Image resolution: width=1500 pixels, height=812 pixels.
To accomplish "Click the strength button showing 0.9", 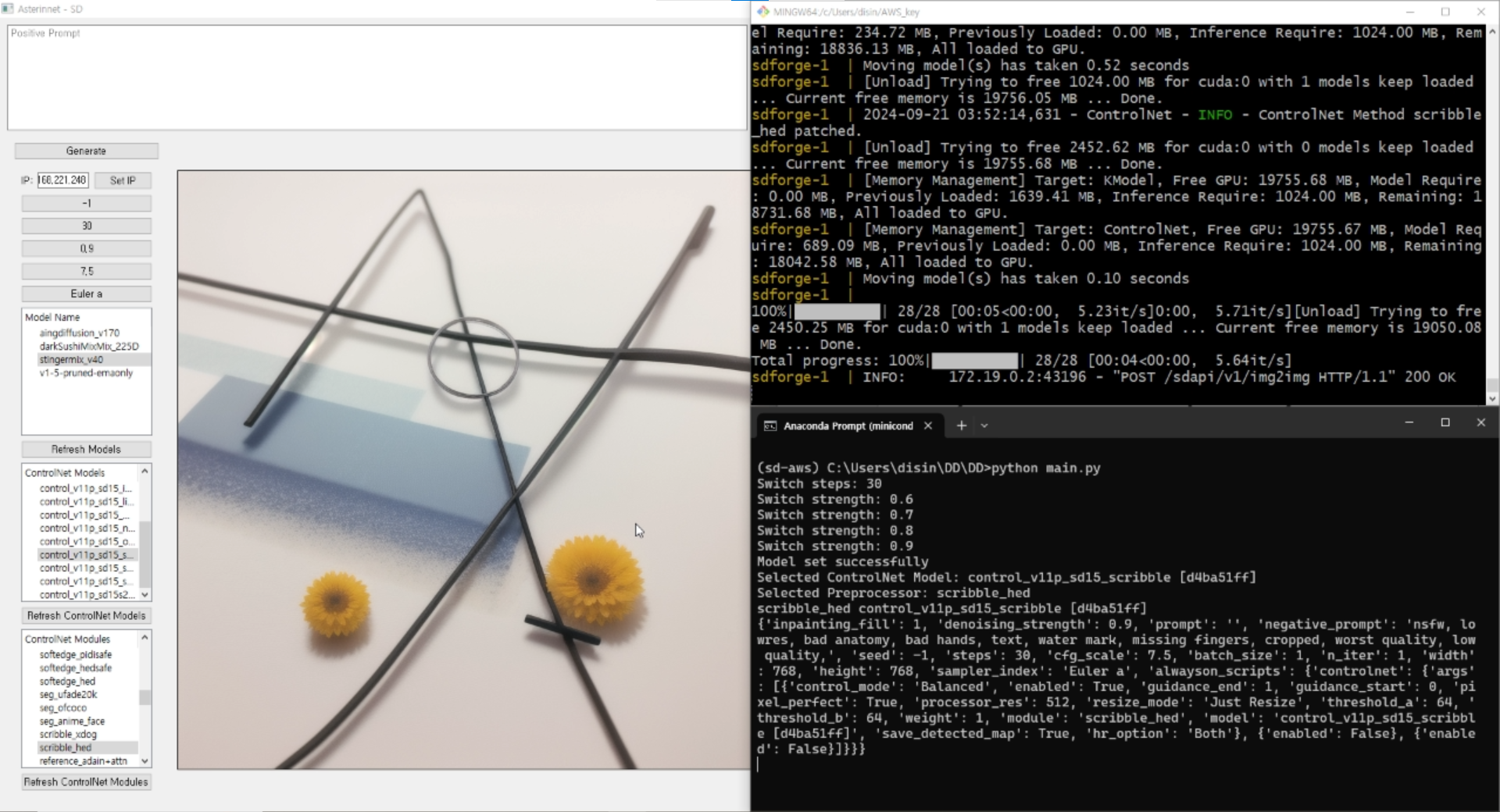I will click(86, 248).
